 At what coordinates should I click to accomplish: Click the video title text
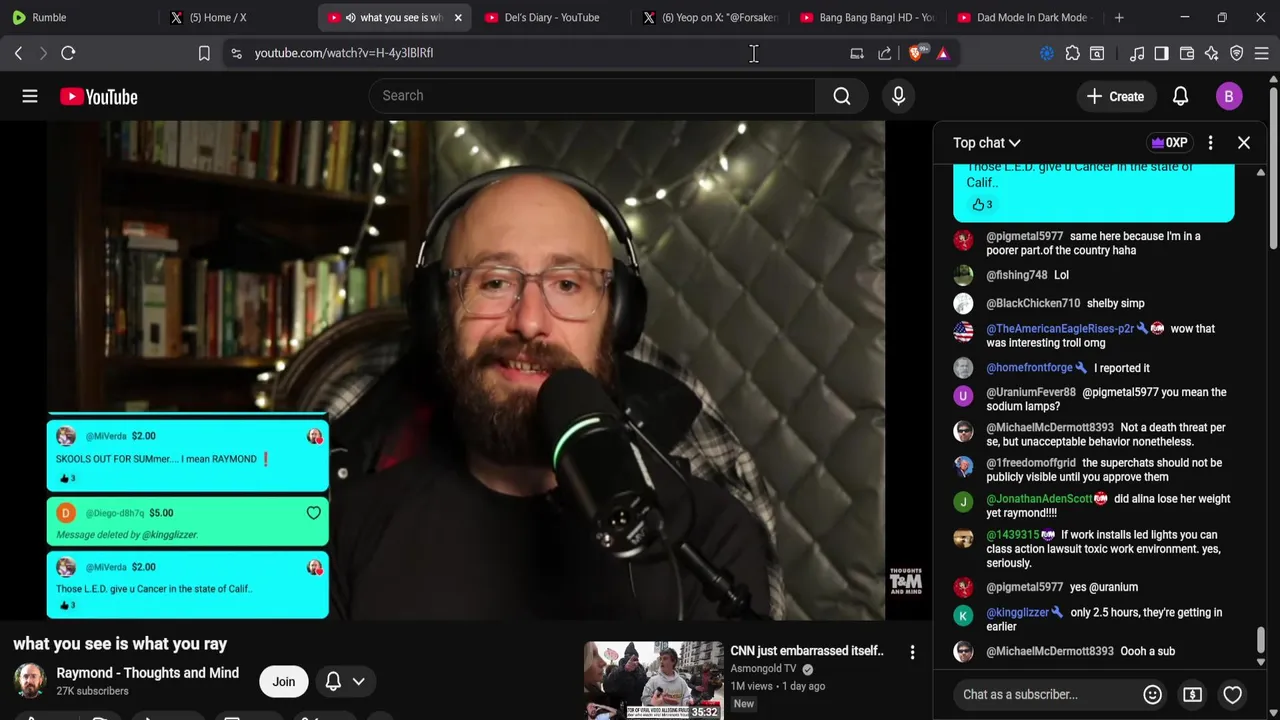point(120,644)
